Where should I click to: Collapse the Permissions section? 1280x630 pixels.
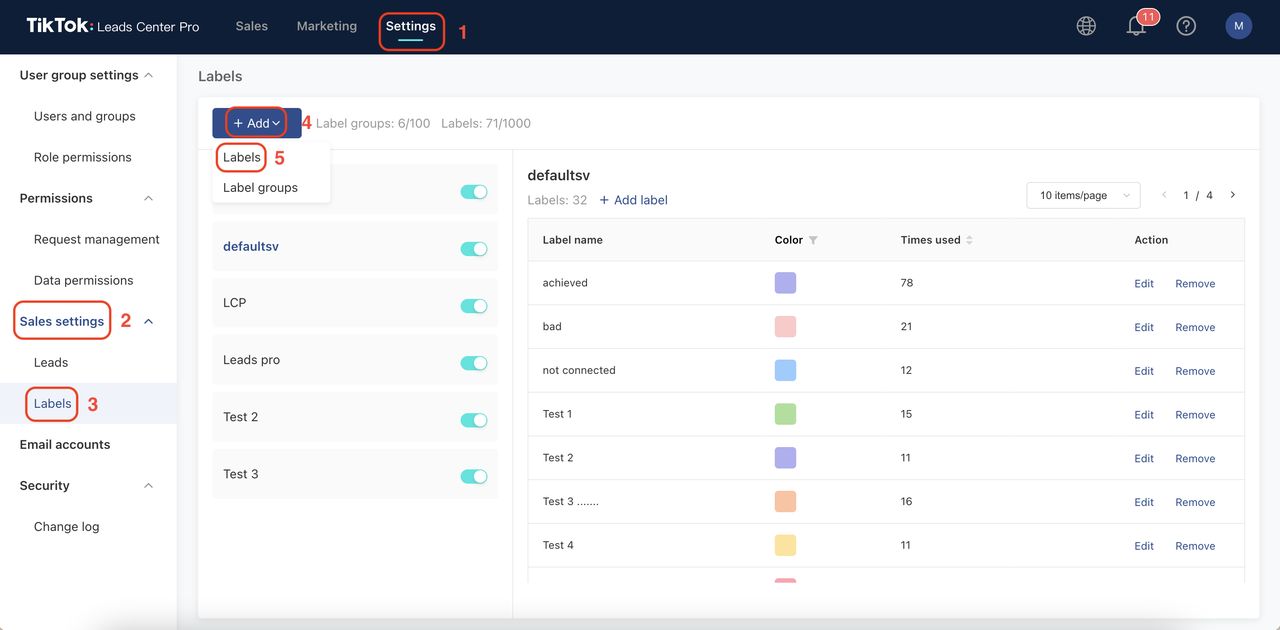147,197
